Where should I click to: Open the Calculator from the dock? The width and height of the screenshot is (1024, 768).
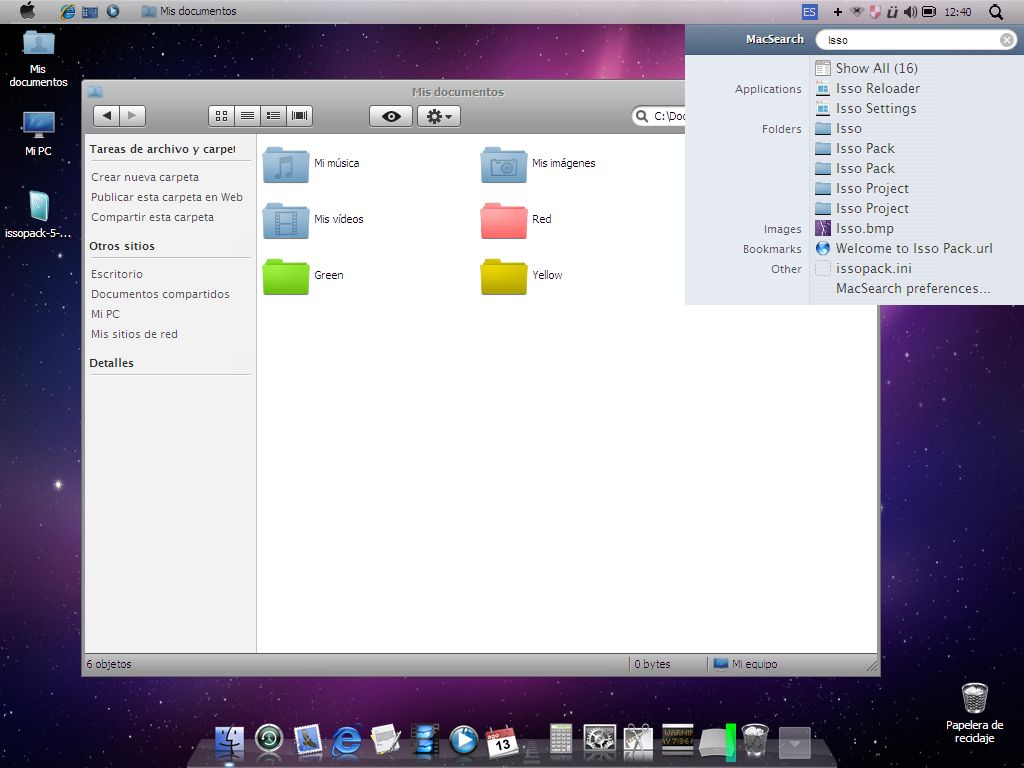560,740
